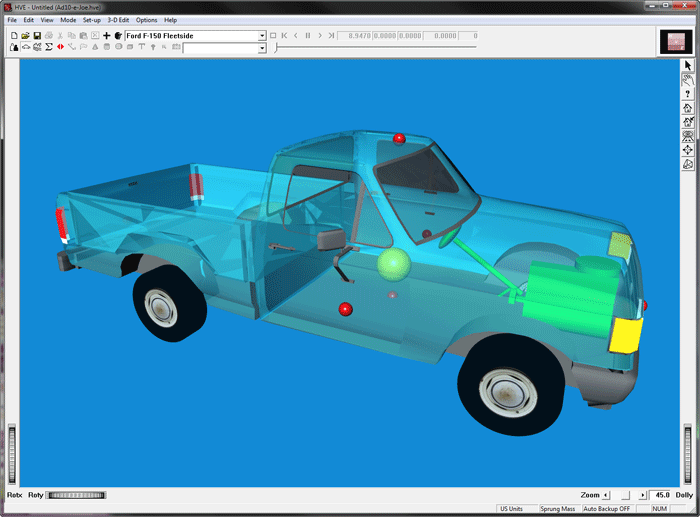Click the question mark help tool
This screenshot has width=700, height=517.
[688, 94]
